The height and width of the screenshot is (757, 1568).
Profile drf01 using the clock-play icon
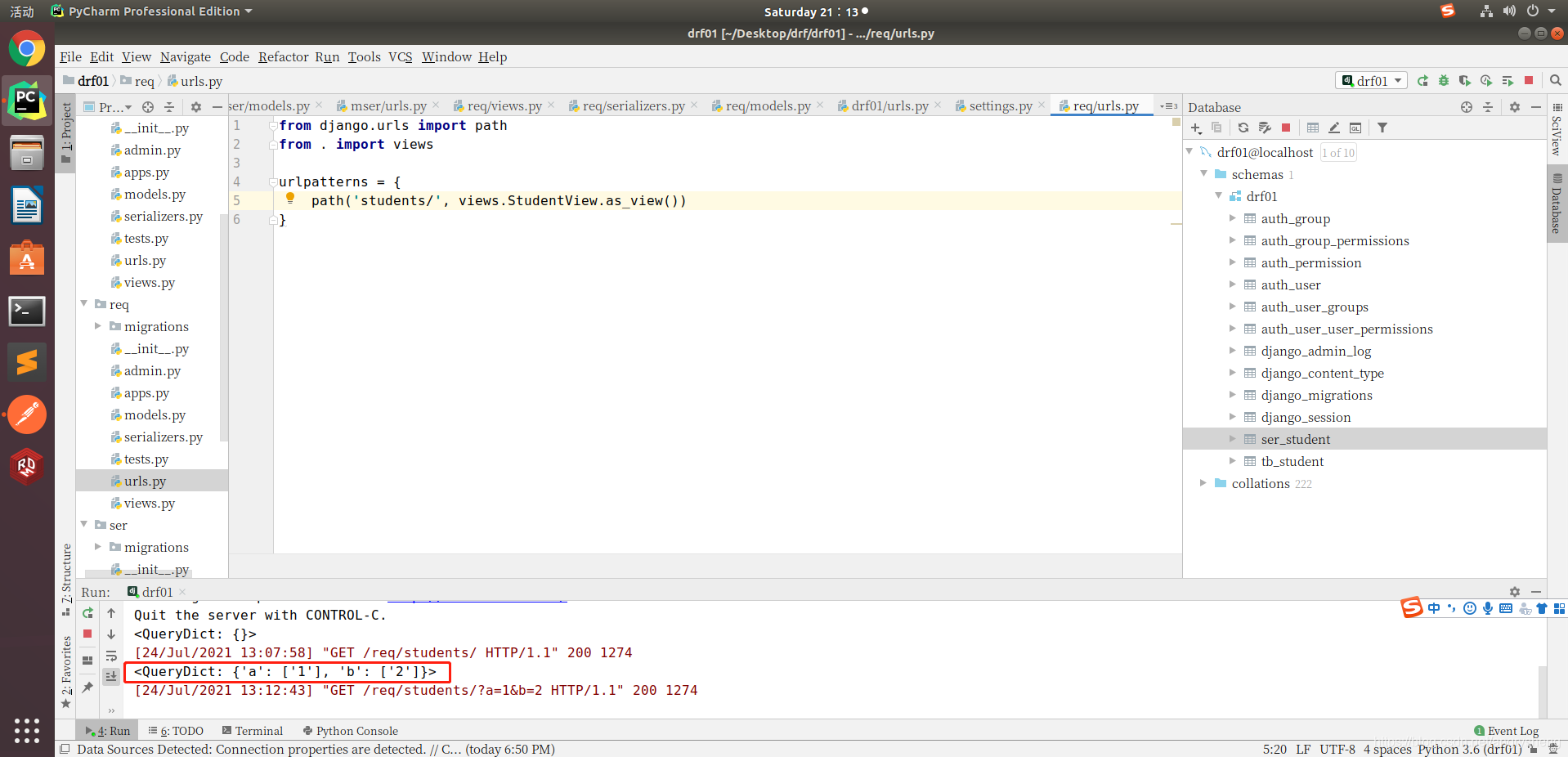(1486, 81)
